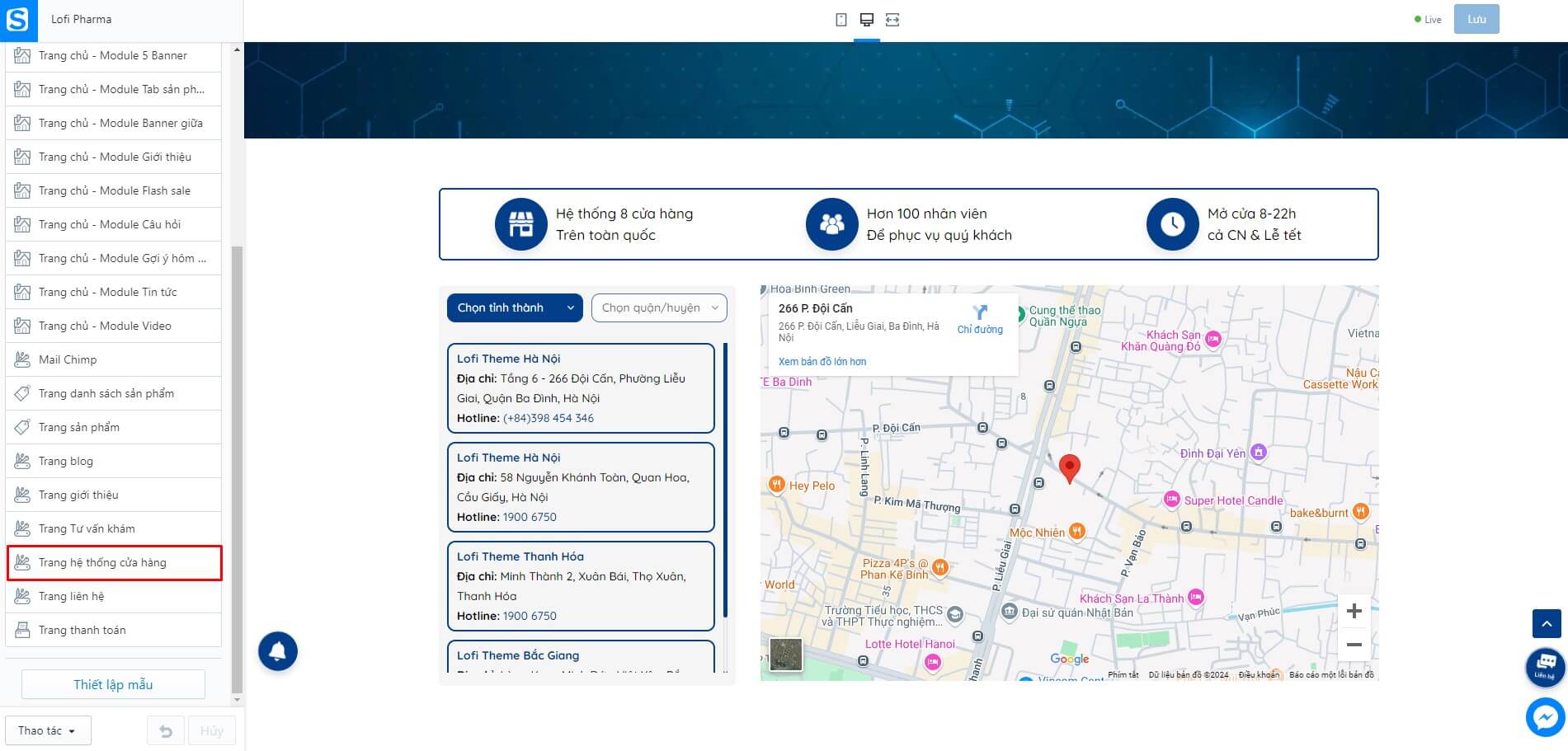The width and height of the screenshot is (1568, 751).
Task: Open Trang chủ - Module 5 Banner
Action: (x=114, y=55)
